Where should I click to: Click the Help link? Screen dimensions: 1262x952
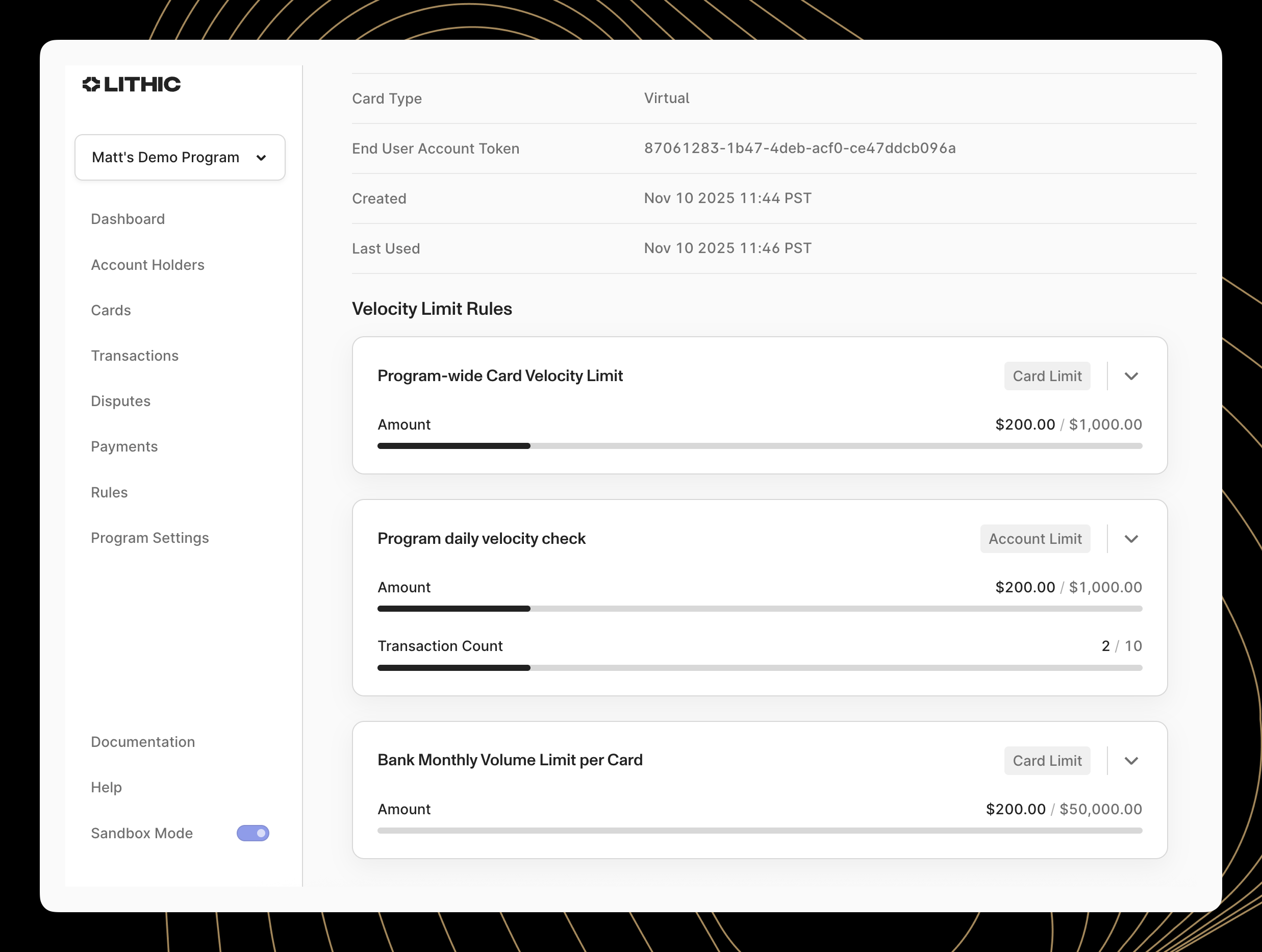(x=106, y=788)
